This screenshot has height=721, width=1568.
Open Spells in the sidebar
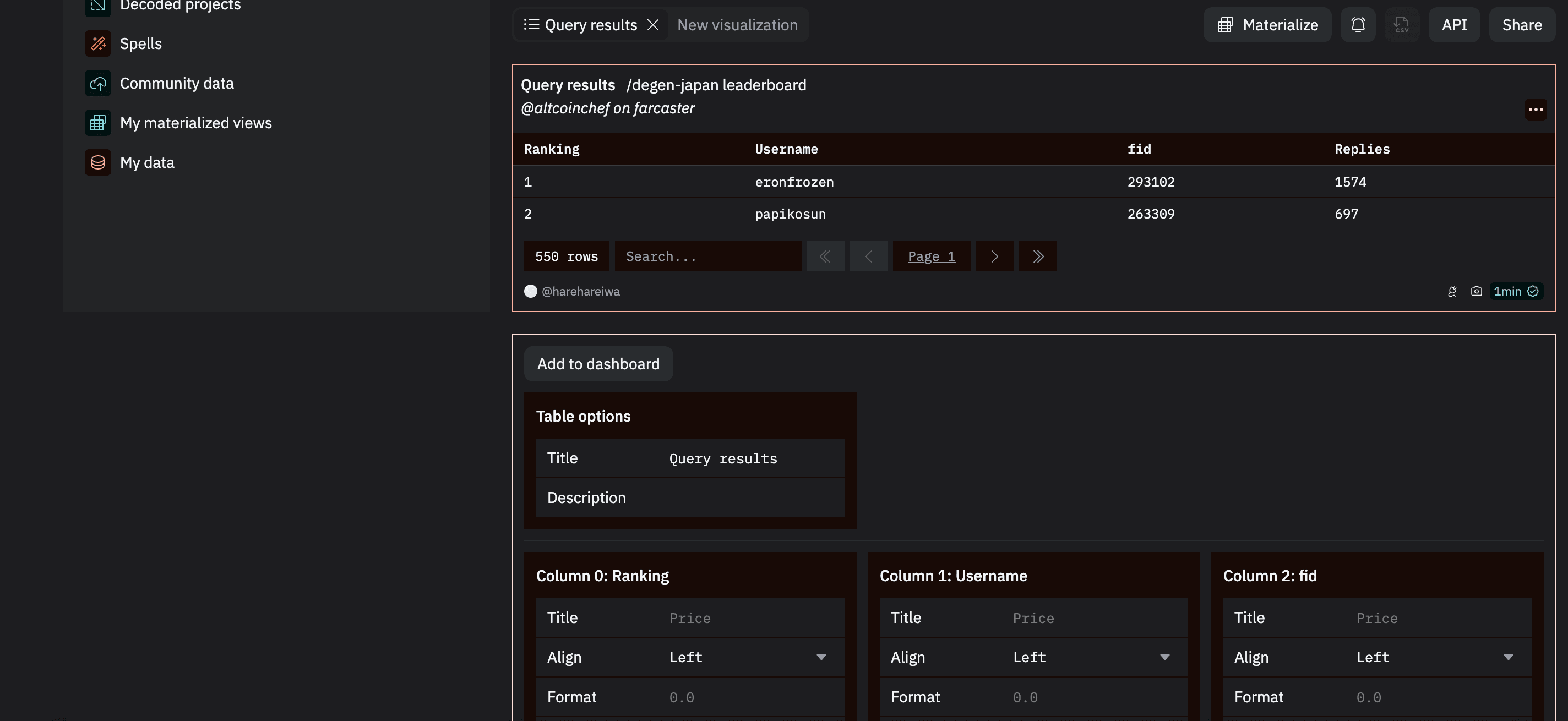(x=140, y=43)
